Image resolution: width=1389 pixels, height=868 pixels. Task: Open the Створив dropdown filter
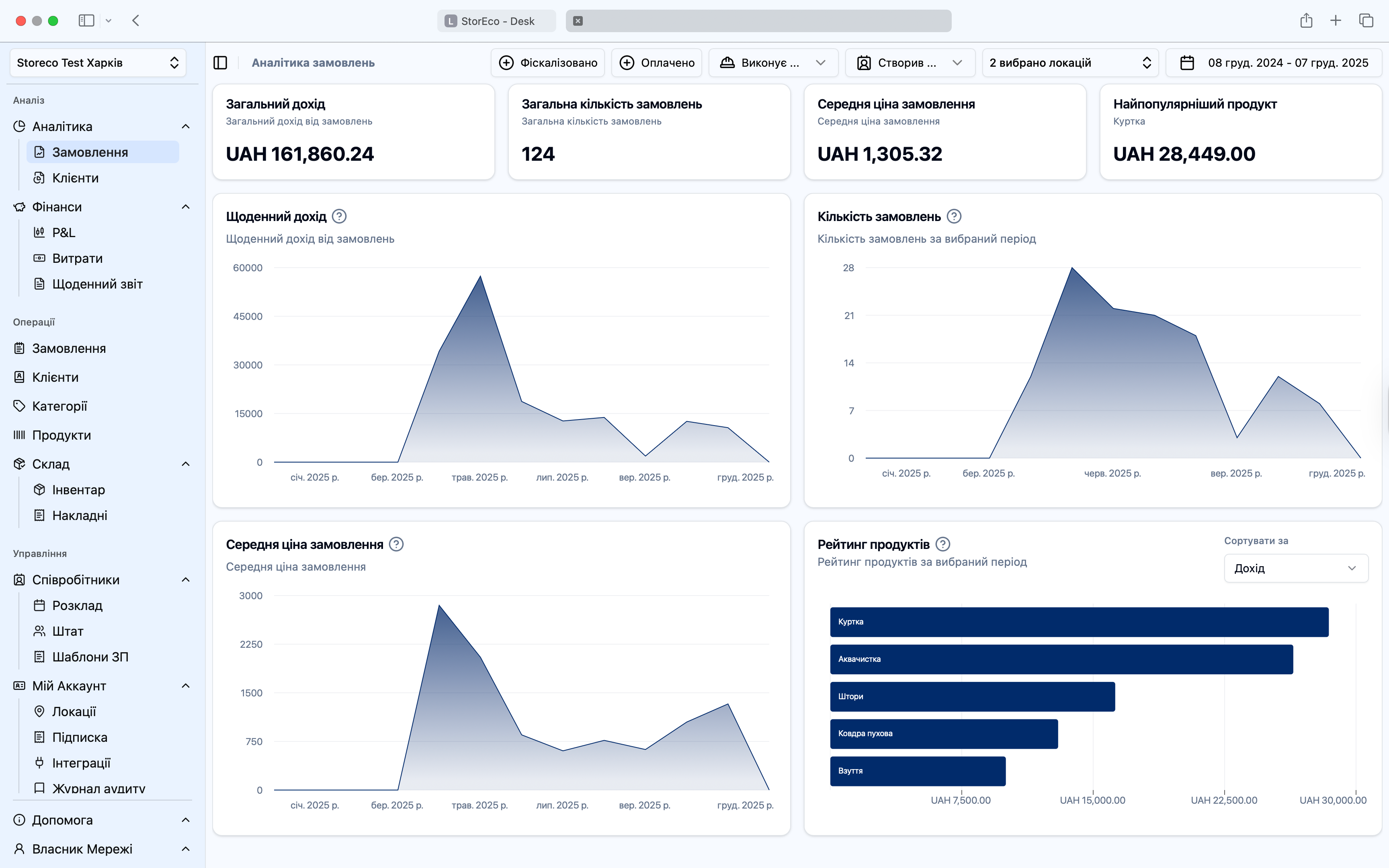point(910,63)
